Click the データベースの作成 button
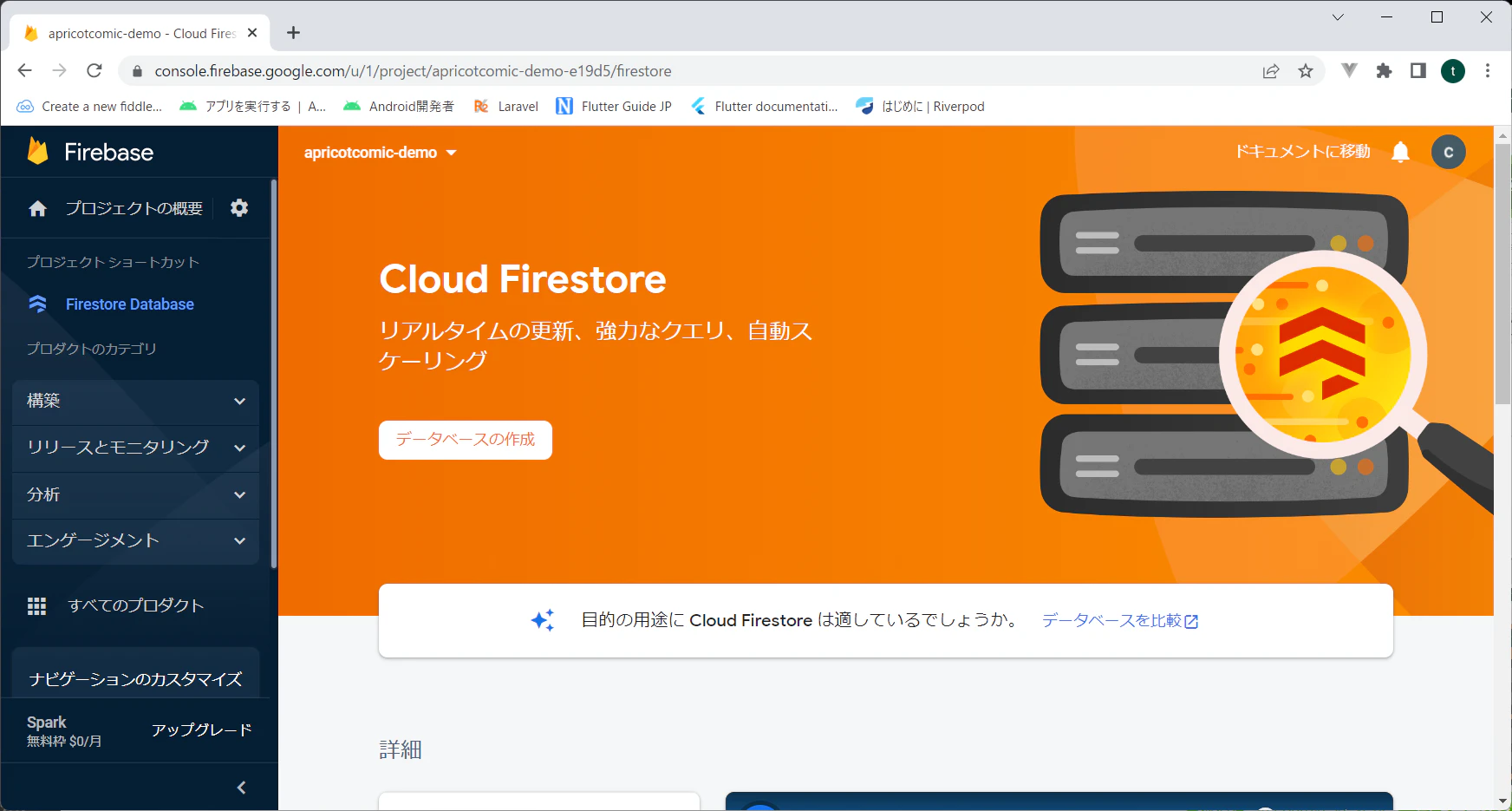The width and height of the screenshot is (1512, 811). coord(466,440)
